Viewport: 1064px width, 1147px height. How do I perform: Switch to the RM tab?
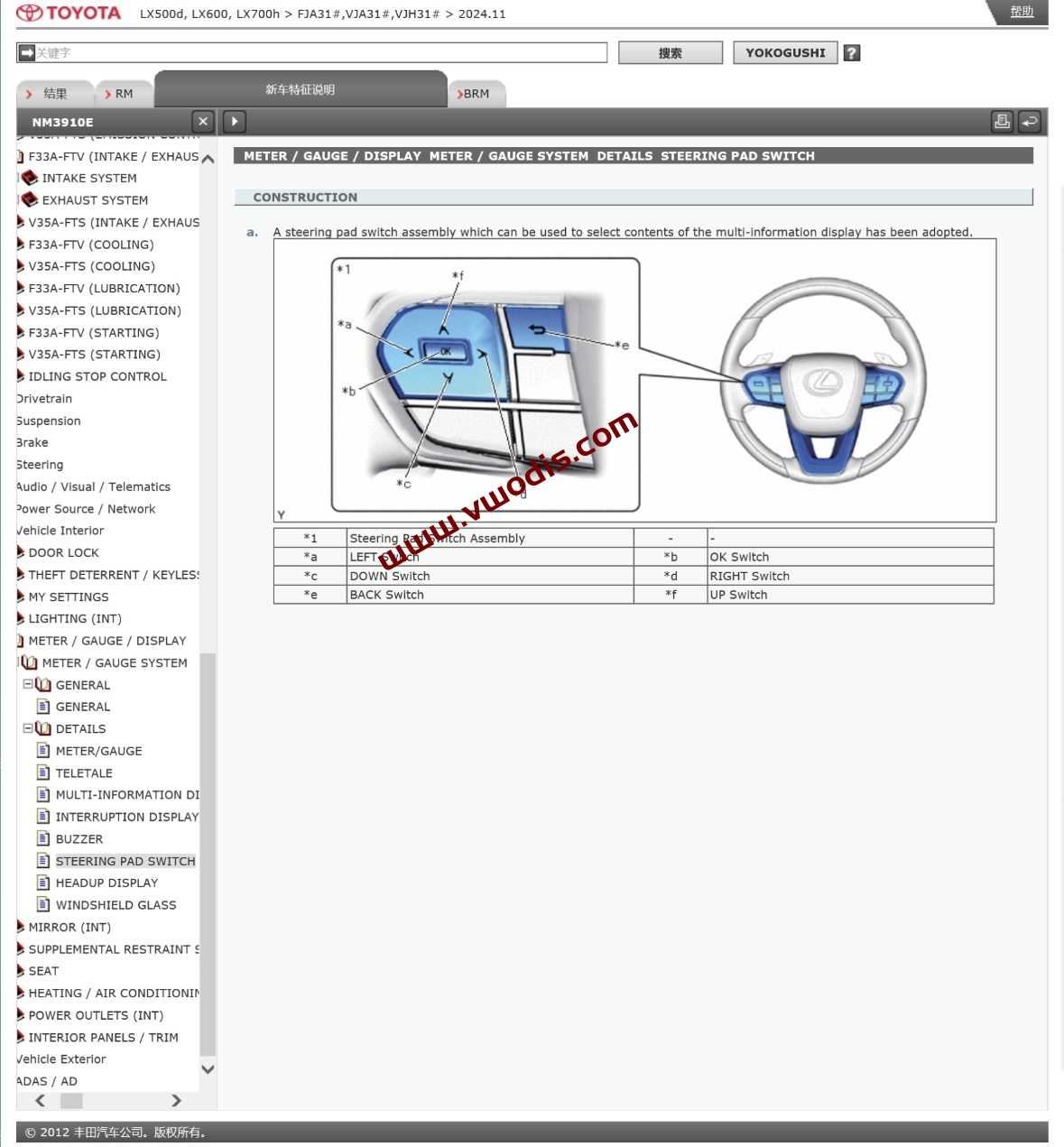click(118, 94)
